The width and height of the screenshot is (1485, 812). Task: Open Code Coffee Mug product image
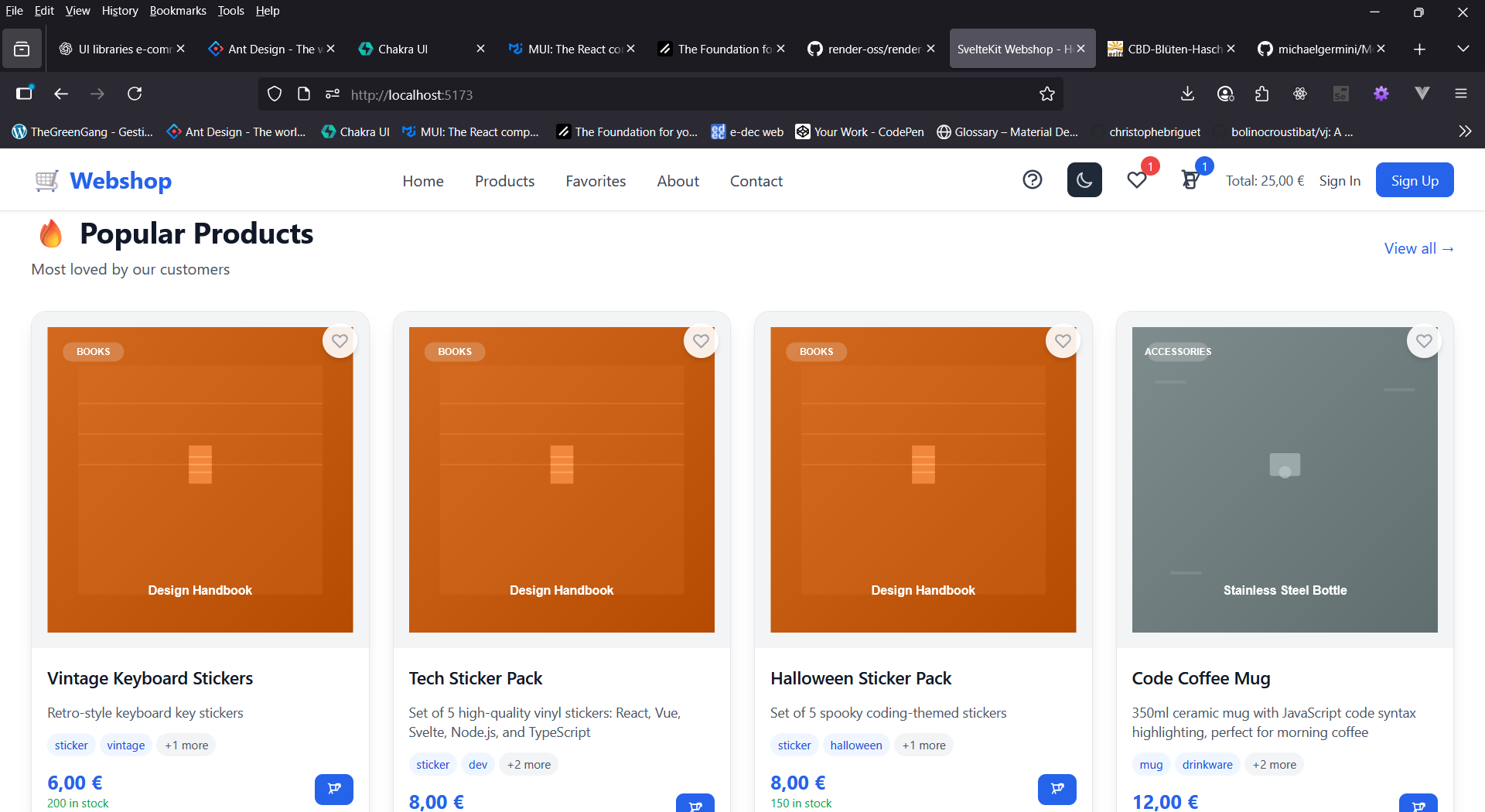1285,479
